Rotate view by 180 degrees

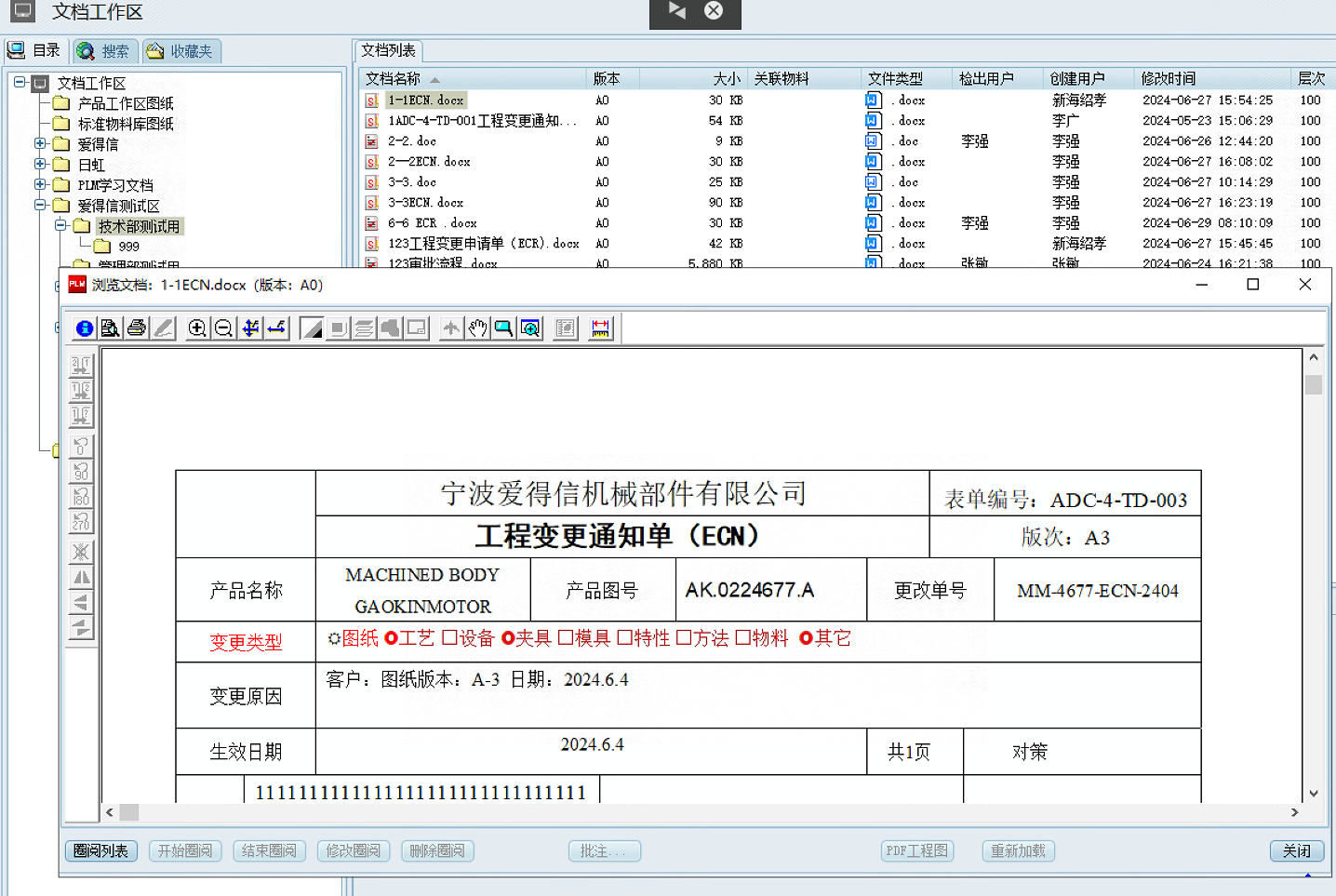tap(81, 497)
